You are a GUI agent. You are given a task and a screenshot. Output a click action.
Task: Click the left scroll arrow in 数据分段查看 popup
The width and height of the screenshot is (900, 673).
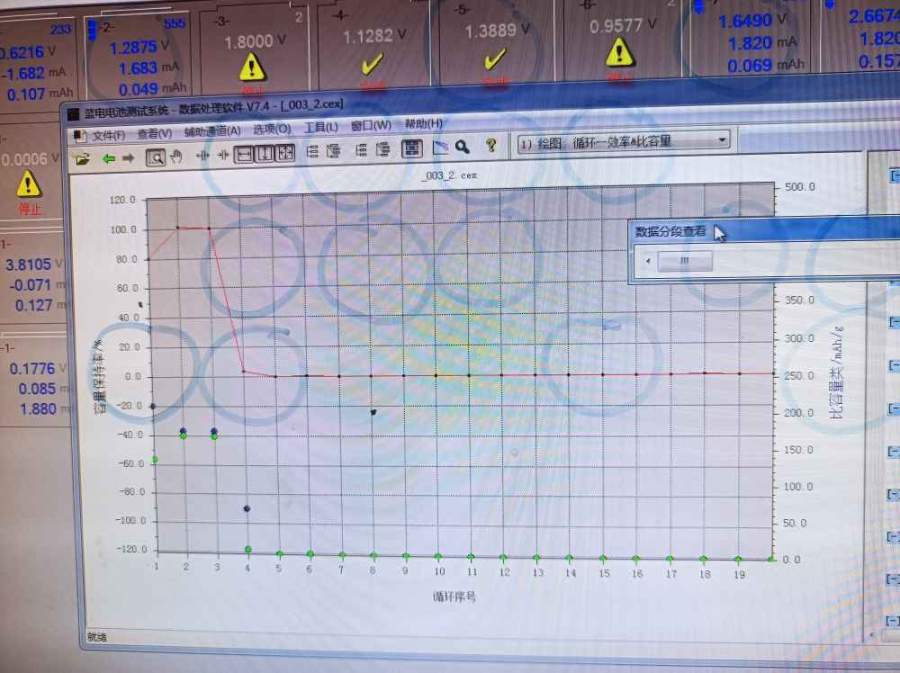tap(647, 261)
